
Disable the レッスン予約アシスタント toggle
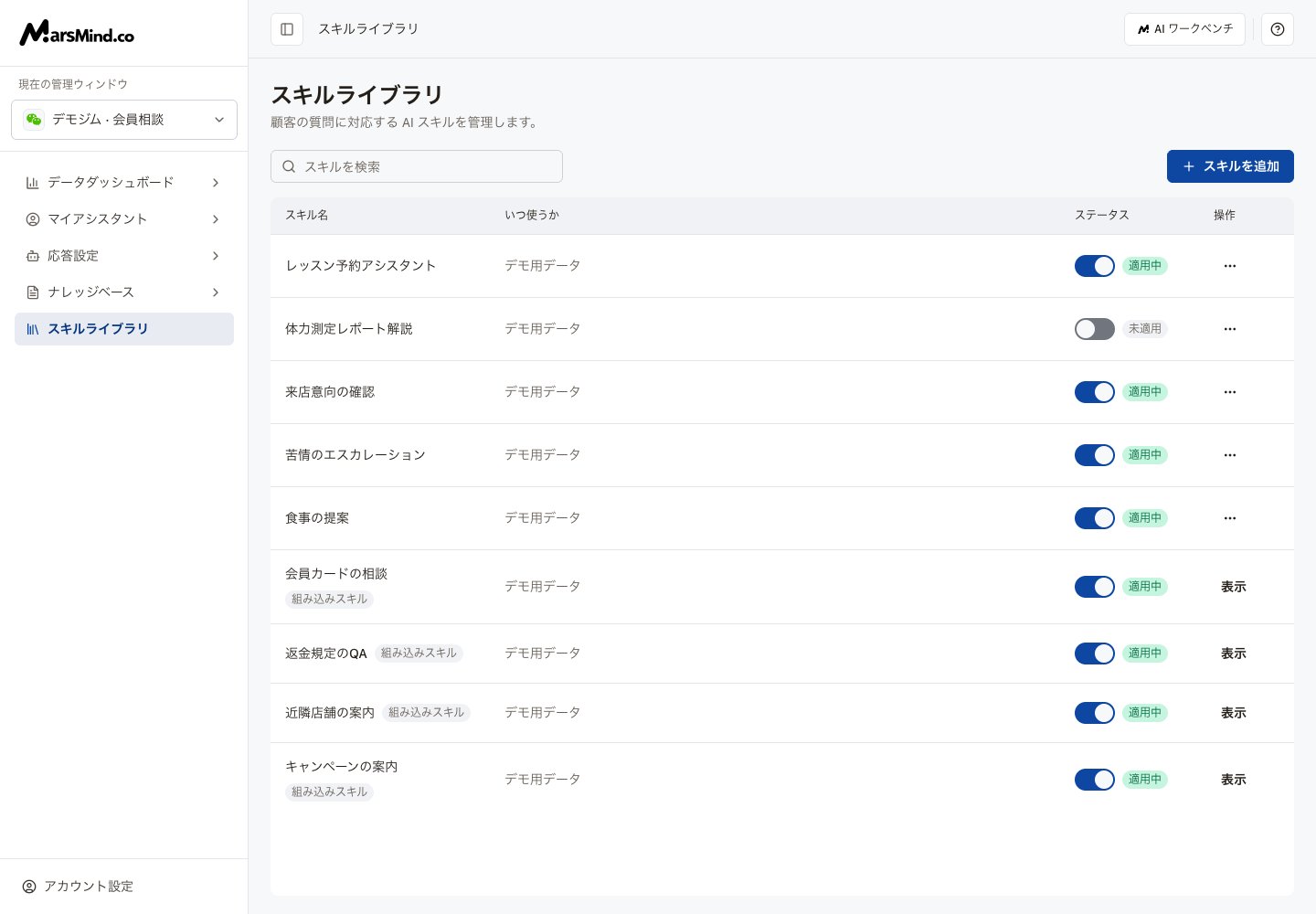pyautogui.click(x=1095, y=266)
